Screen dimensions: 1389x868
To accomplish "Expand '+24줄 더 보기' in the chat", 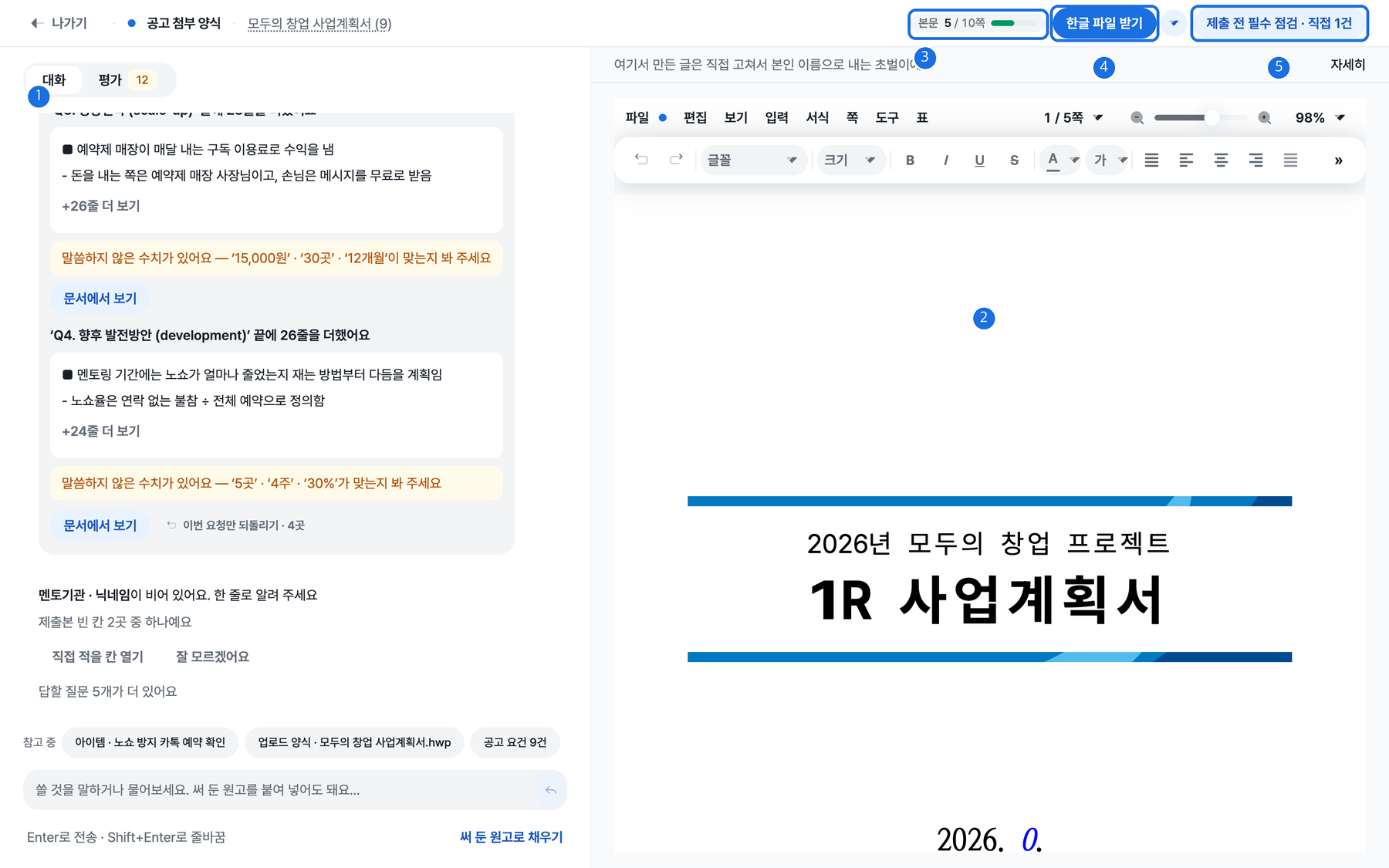I will pyautogui.click(x=101, y=431).
